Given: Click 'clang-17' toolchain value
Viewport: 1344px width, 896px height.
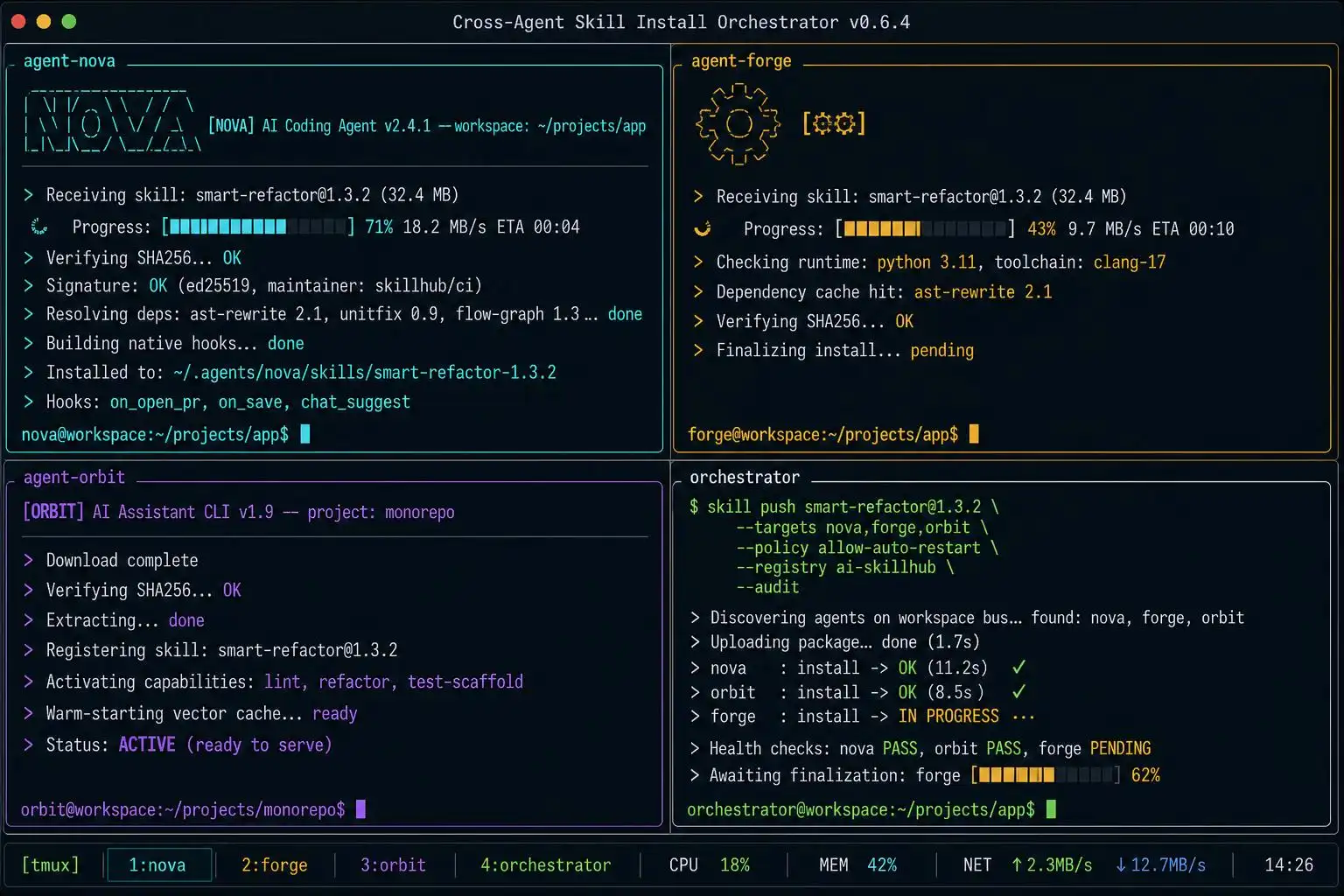Looking at the screenshot, I should point(1130,262).
